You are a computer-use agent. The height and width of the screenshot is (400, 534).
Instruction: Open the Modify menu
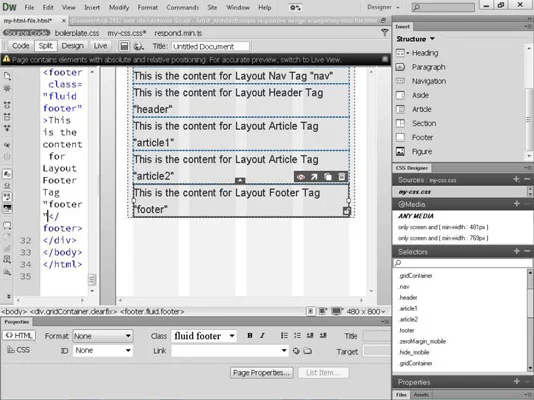(119, 7)
